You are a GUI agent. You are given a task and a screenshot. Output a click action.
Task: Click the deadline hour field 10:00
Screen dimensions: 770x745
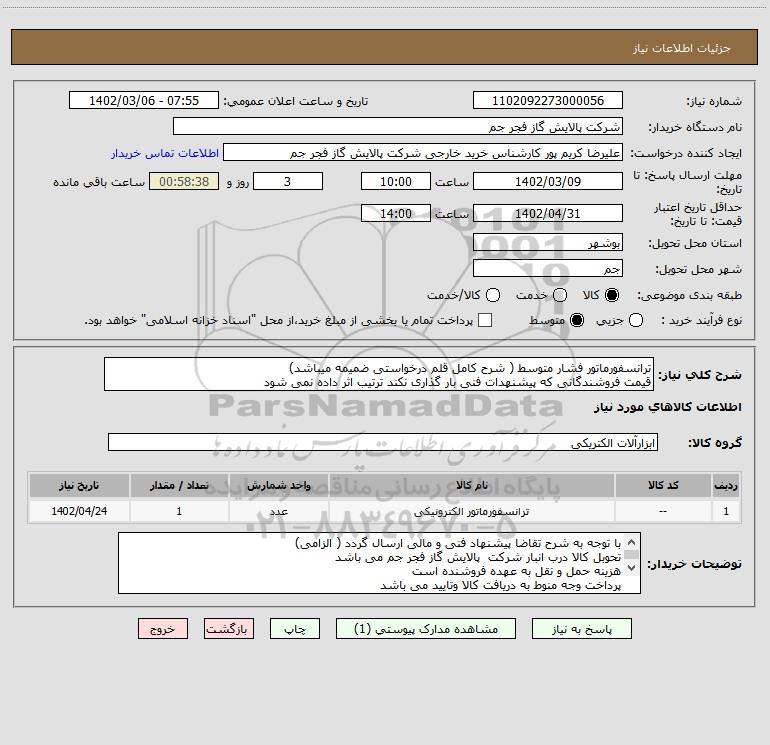click(396, 181)
